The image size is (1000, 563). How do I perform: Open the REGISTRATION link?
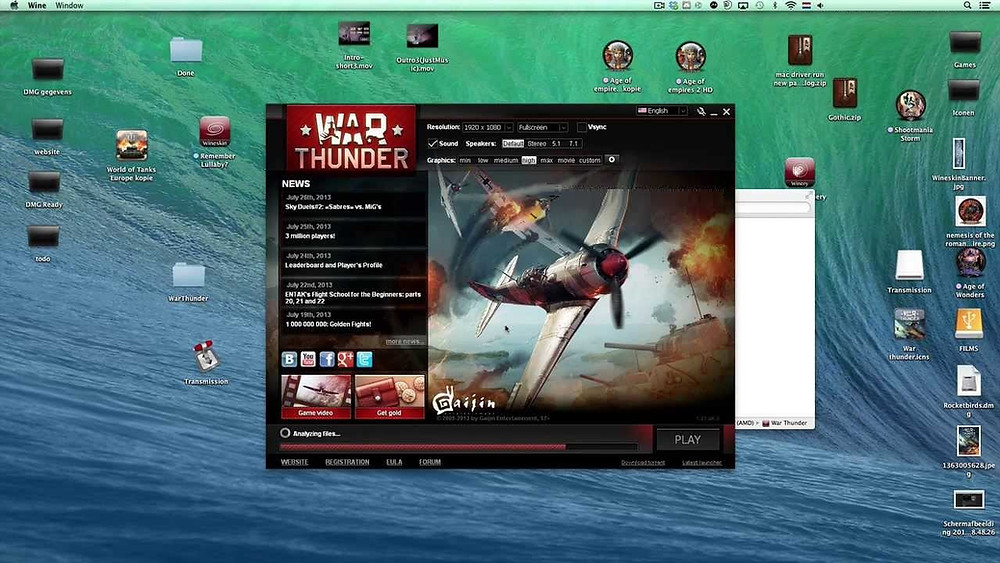point(347,462)
